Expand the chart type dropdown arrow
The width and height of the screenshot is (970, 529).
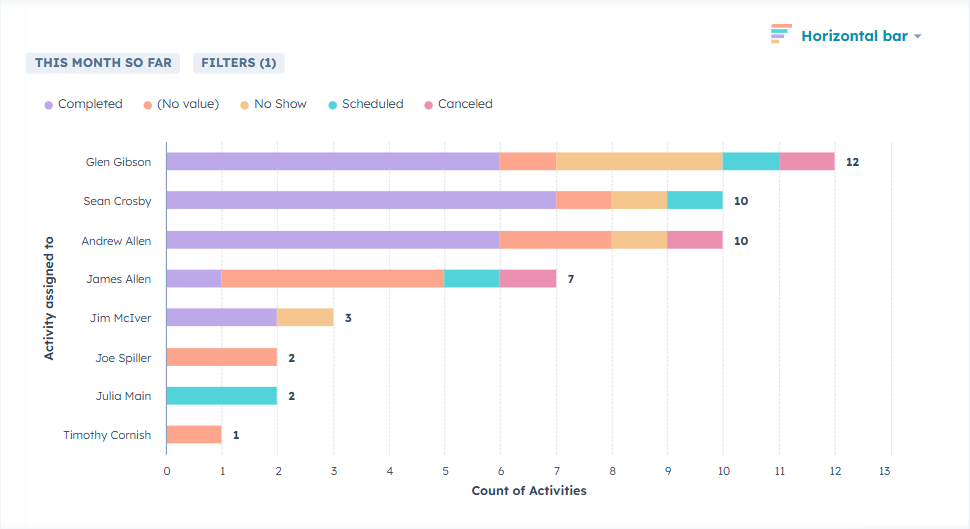click(918, 37)
